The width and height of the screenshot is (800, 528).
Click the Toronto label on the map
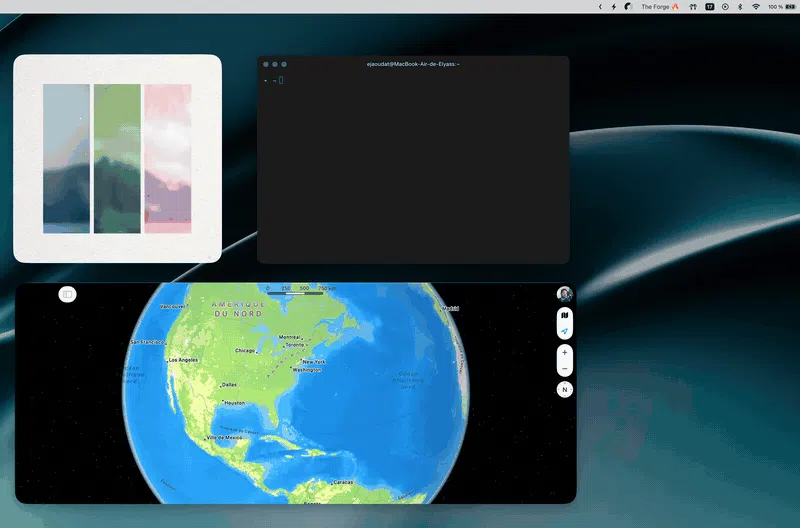294,345
